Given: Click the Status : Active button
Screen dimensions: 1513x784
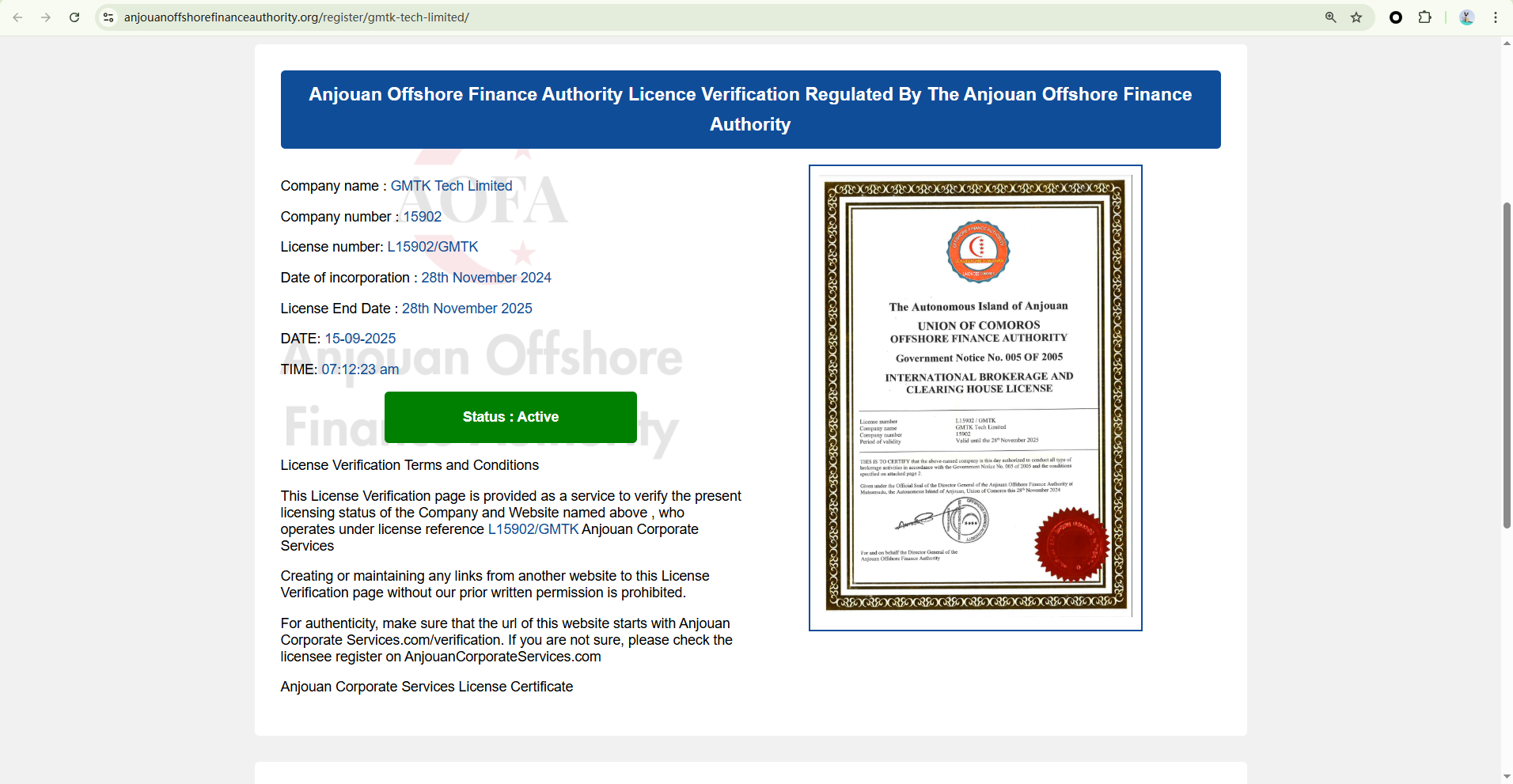Looking at the screenshot, I should [x=510, y=417].
